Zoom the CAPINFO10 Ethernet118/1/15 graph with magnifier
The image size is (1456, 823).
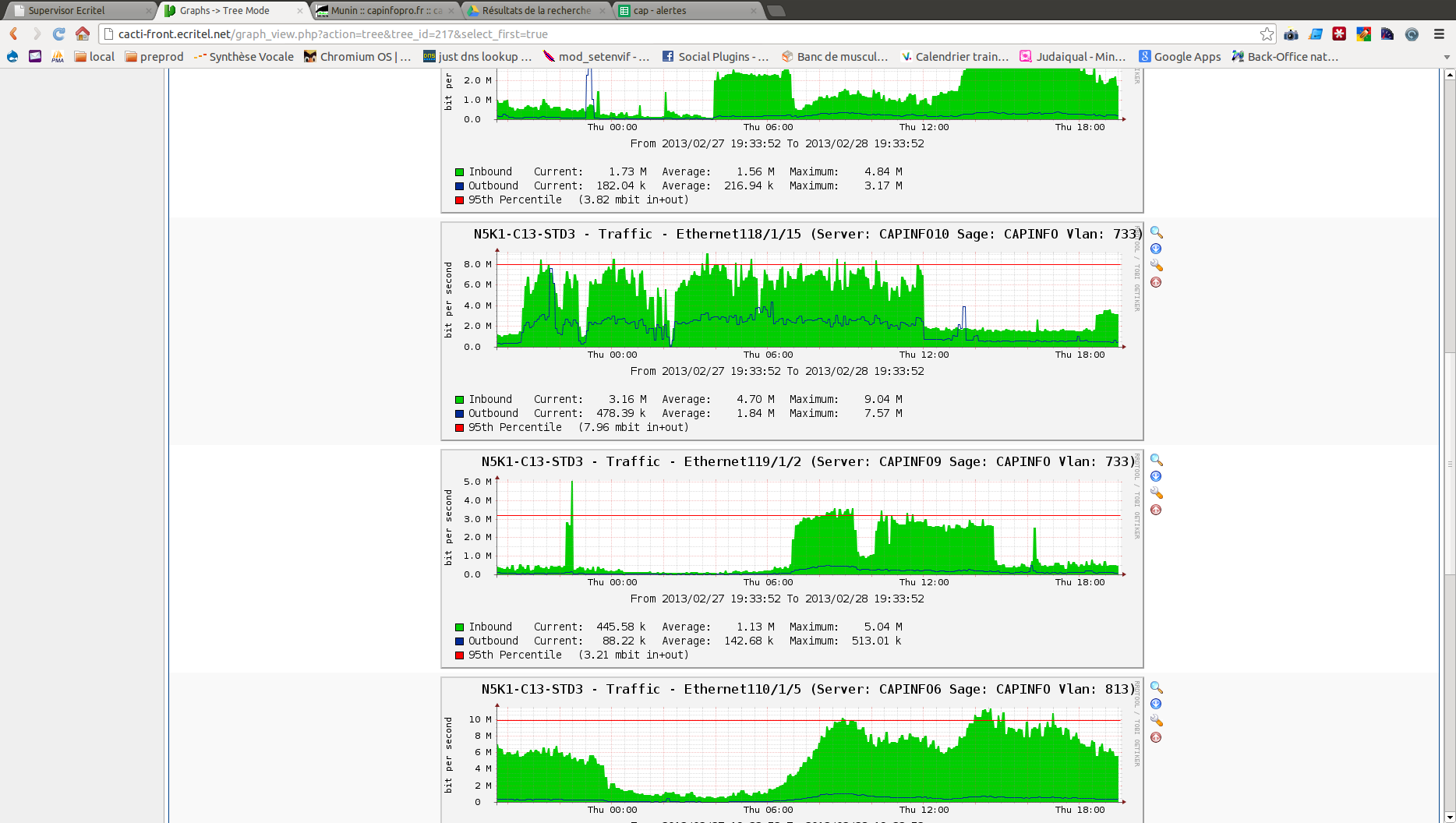(1156, 232)
